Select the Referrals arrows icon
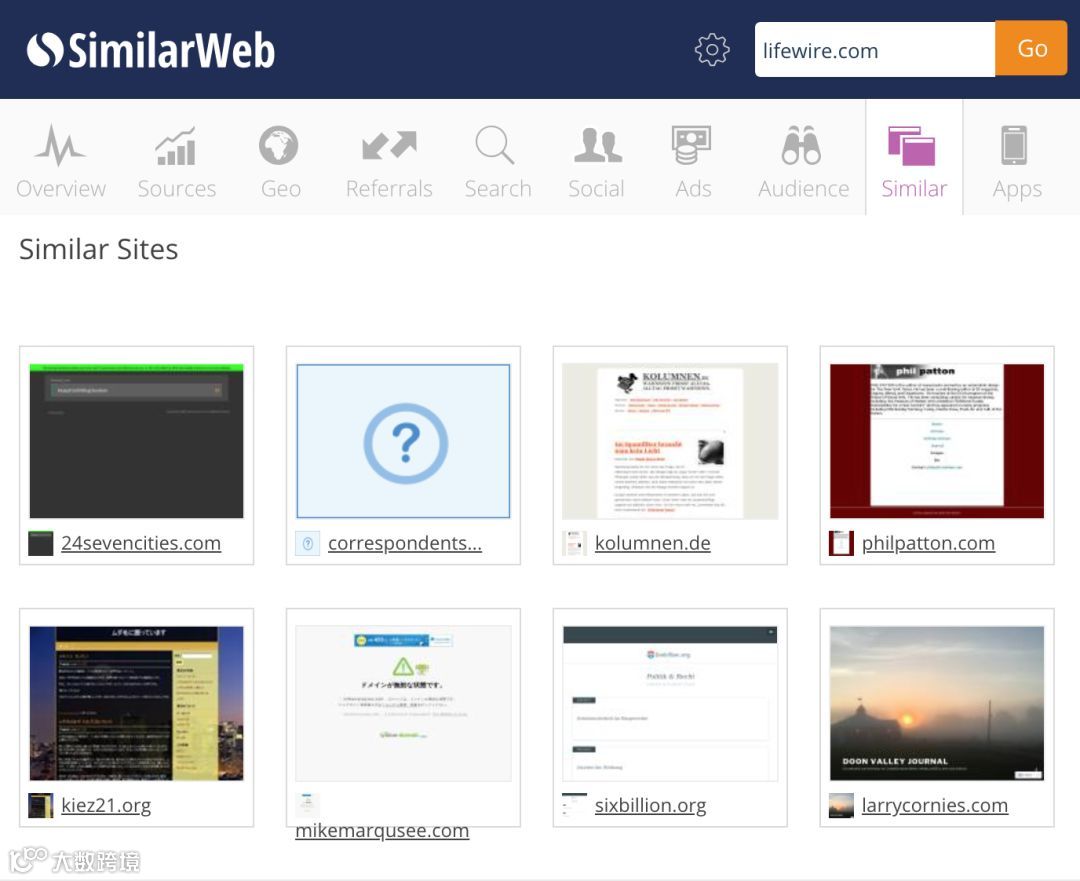 tap(389, 145)
